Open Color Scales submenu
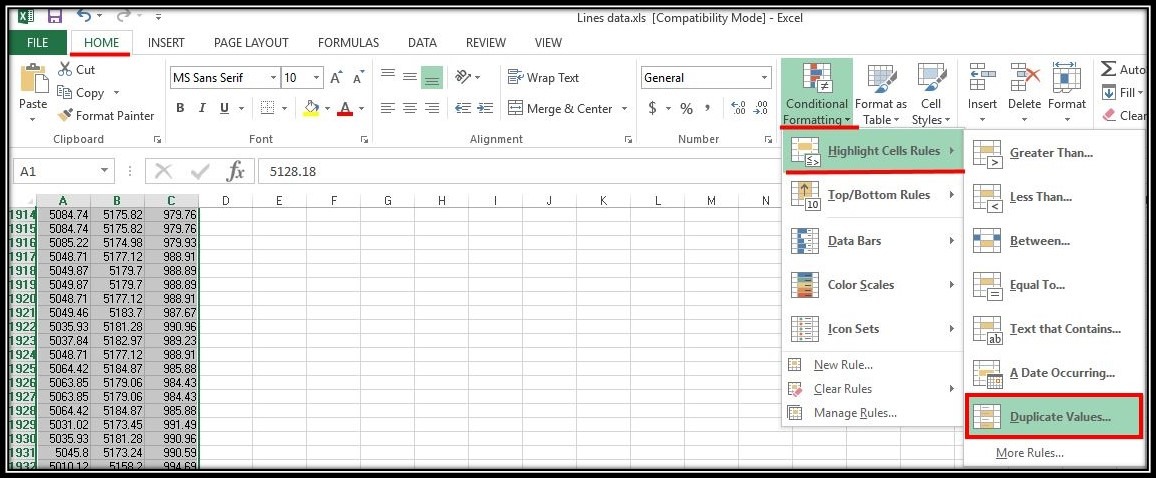1156x478 pixels. tap(874, 285)
